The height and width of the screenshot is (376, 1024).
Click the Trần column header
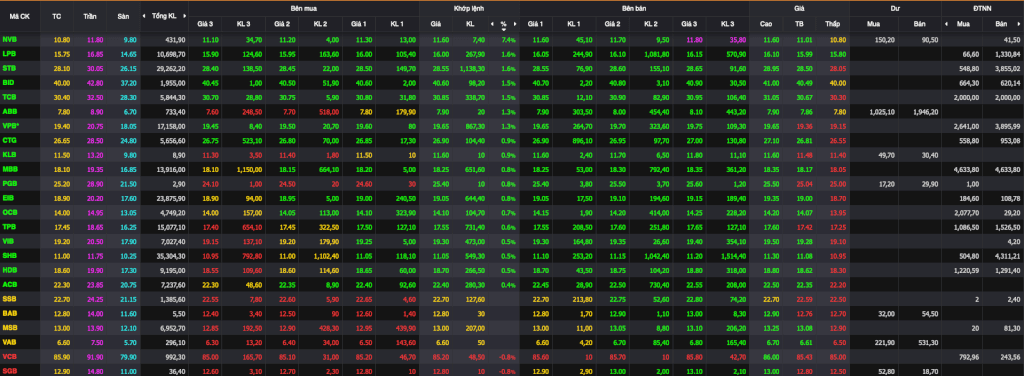coord(90,15)
